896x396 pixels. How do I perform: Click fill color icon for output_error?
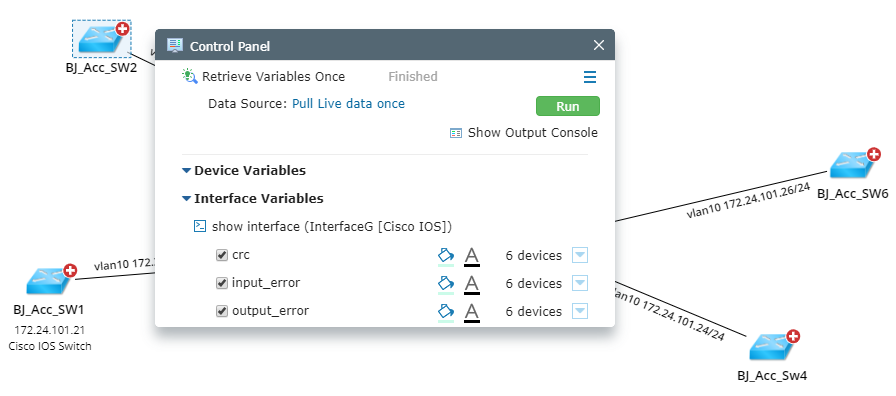pyautogui.click(x=446, y=312)
